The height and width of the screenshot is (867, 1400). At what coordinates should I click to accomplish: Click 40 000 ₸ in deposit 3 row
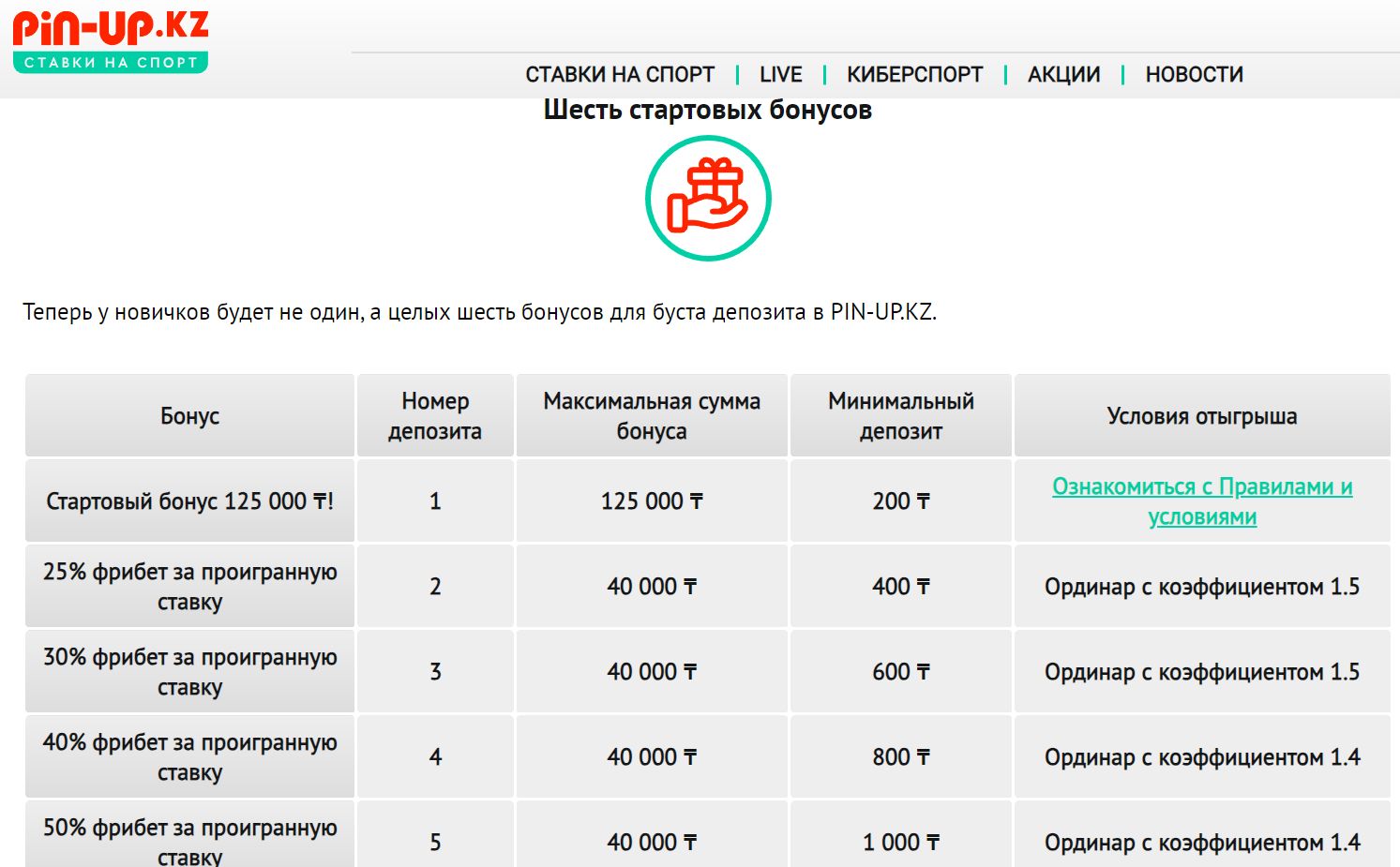pos(652,671)
